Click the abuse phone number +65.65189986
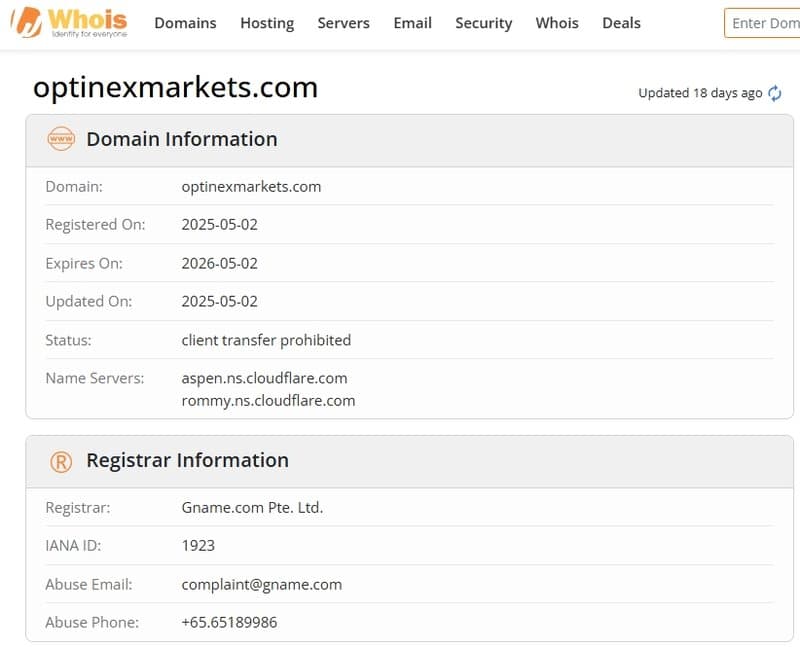The image size is (800, 647). (229, 622)
